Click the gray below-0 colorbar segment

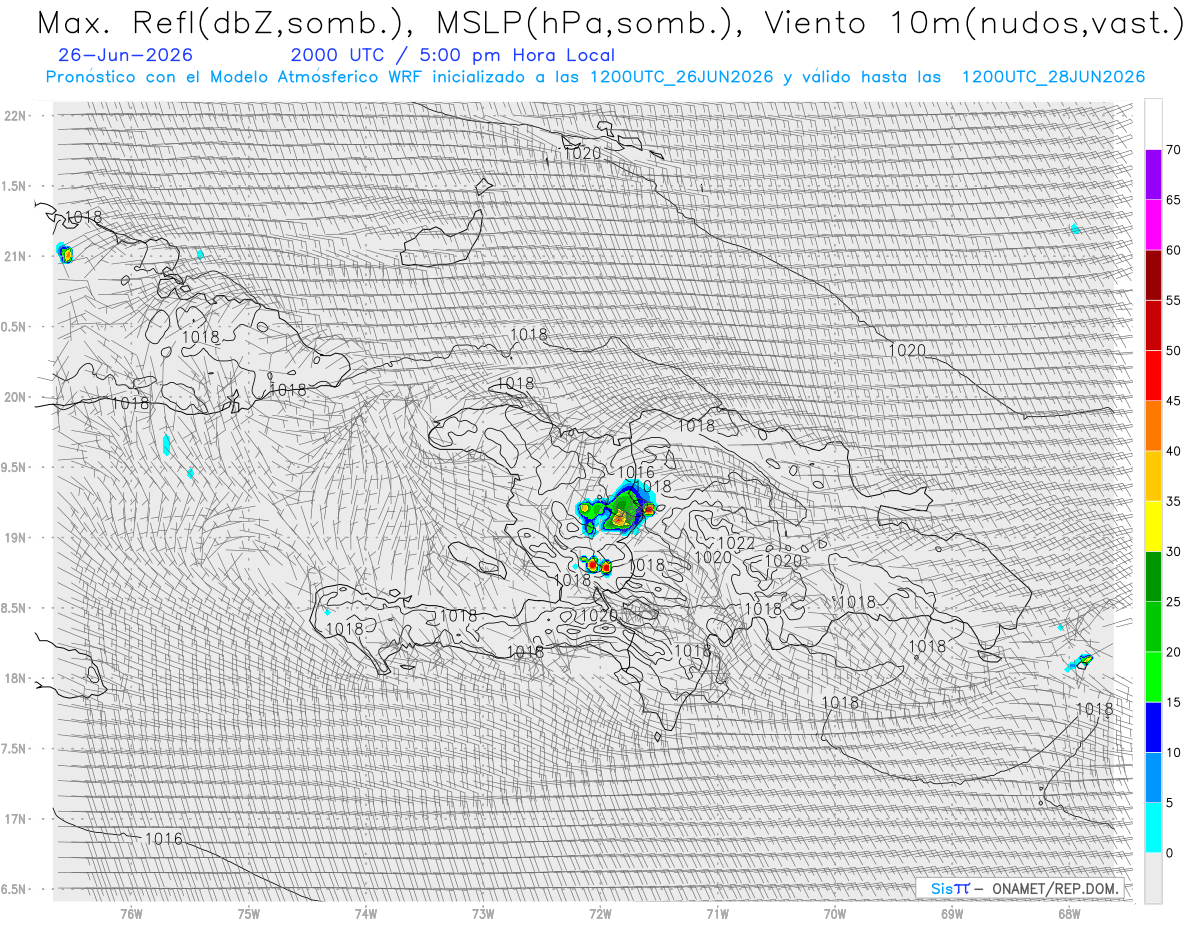click(1153, 878)
